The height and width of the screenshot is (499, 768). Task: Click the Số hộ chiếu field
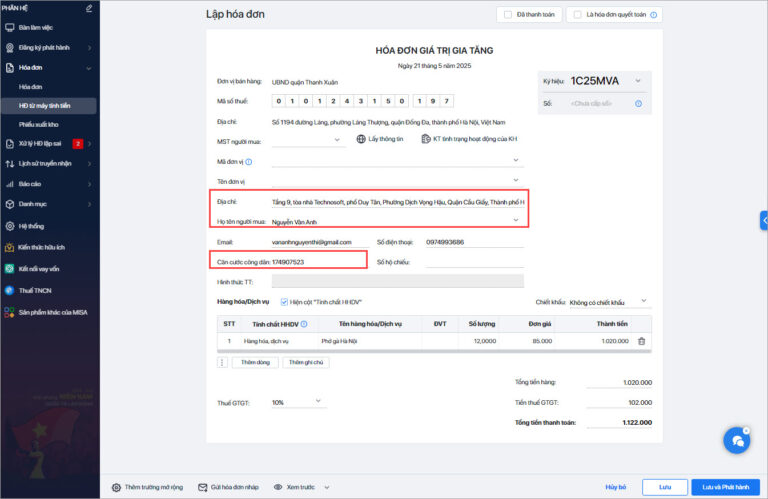(474, 262)
